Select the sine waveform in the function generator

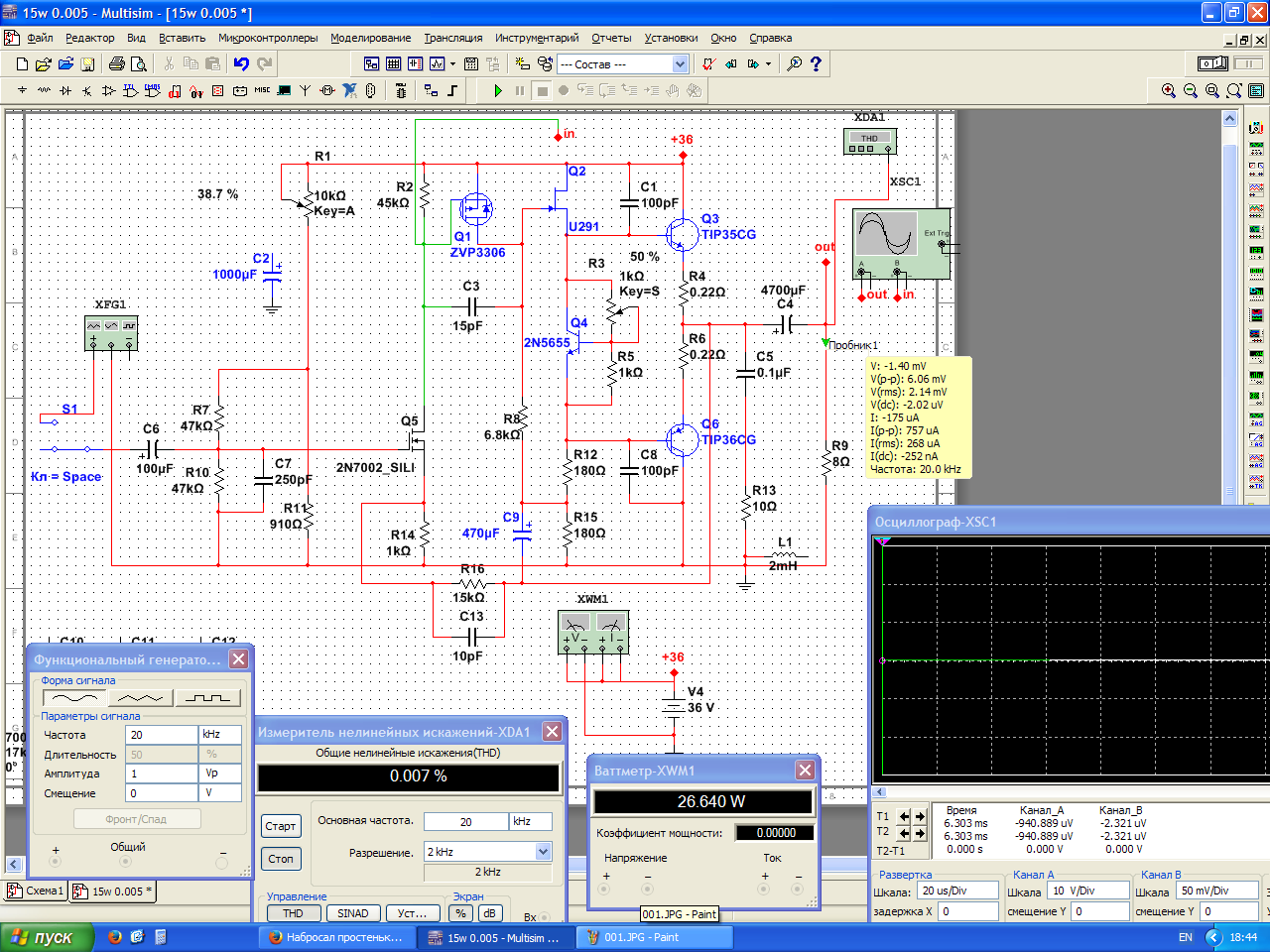75,698
